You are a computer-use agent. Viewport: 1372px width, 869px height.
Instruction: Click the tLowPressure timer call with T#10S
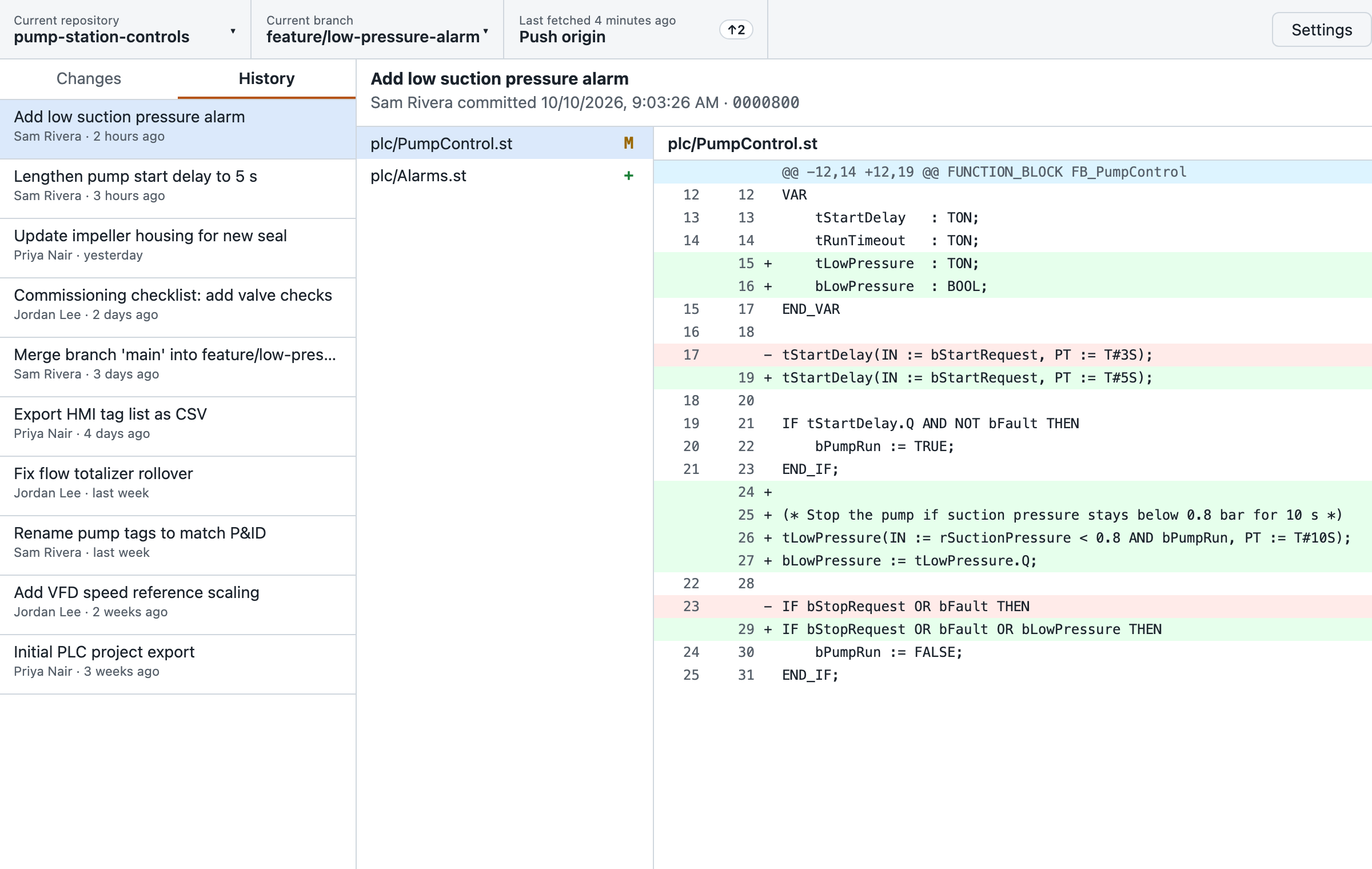point(1012,538)
